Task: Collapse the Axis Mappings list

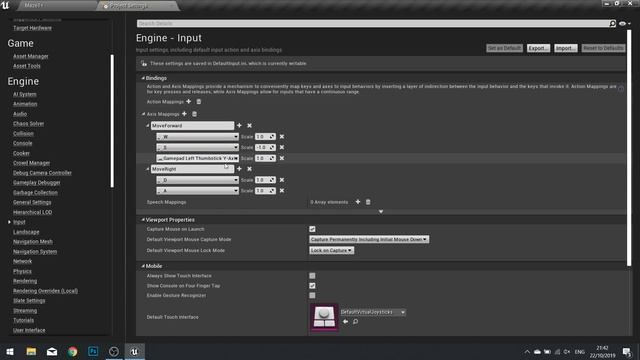Action: click(143, 114)
